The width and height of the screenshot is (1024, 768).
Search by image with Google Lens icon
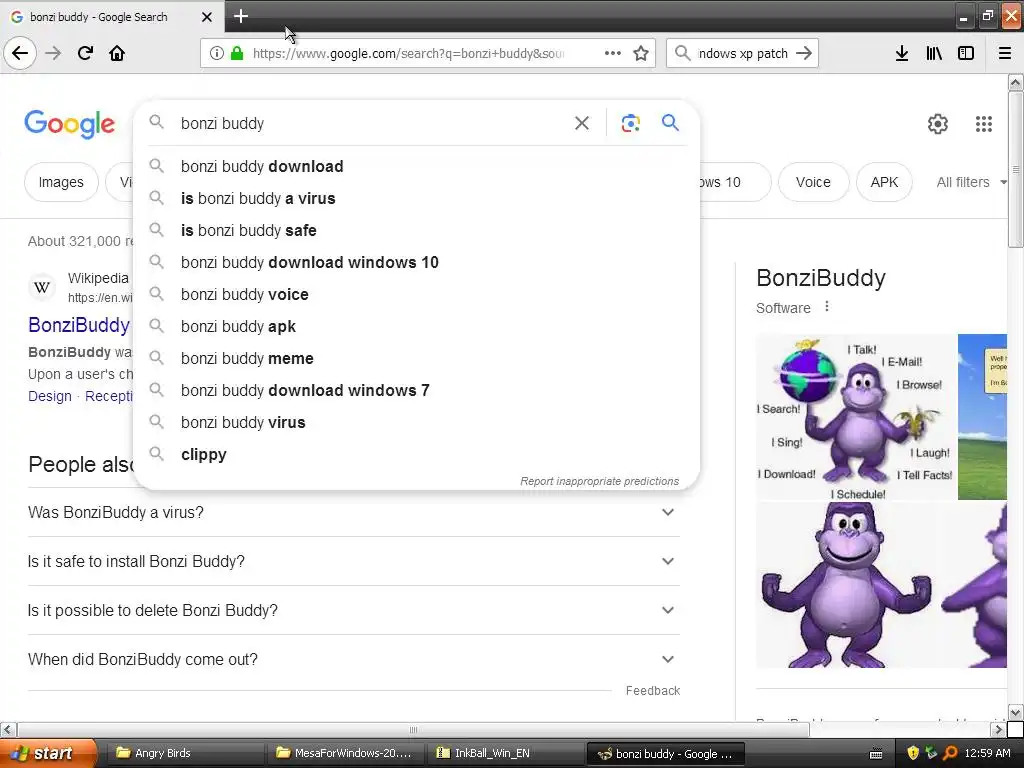630,123
